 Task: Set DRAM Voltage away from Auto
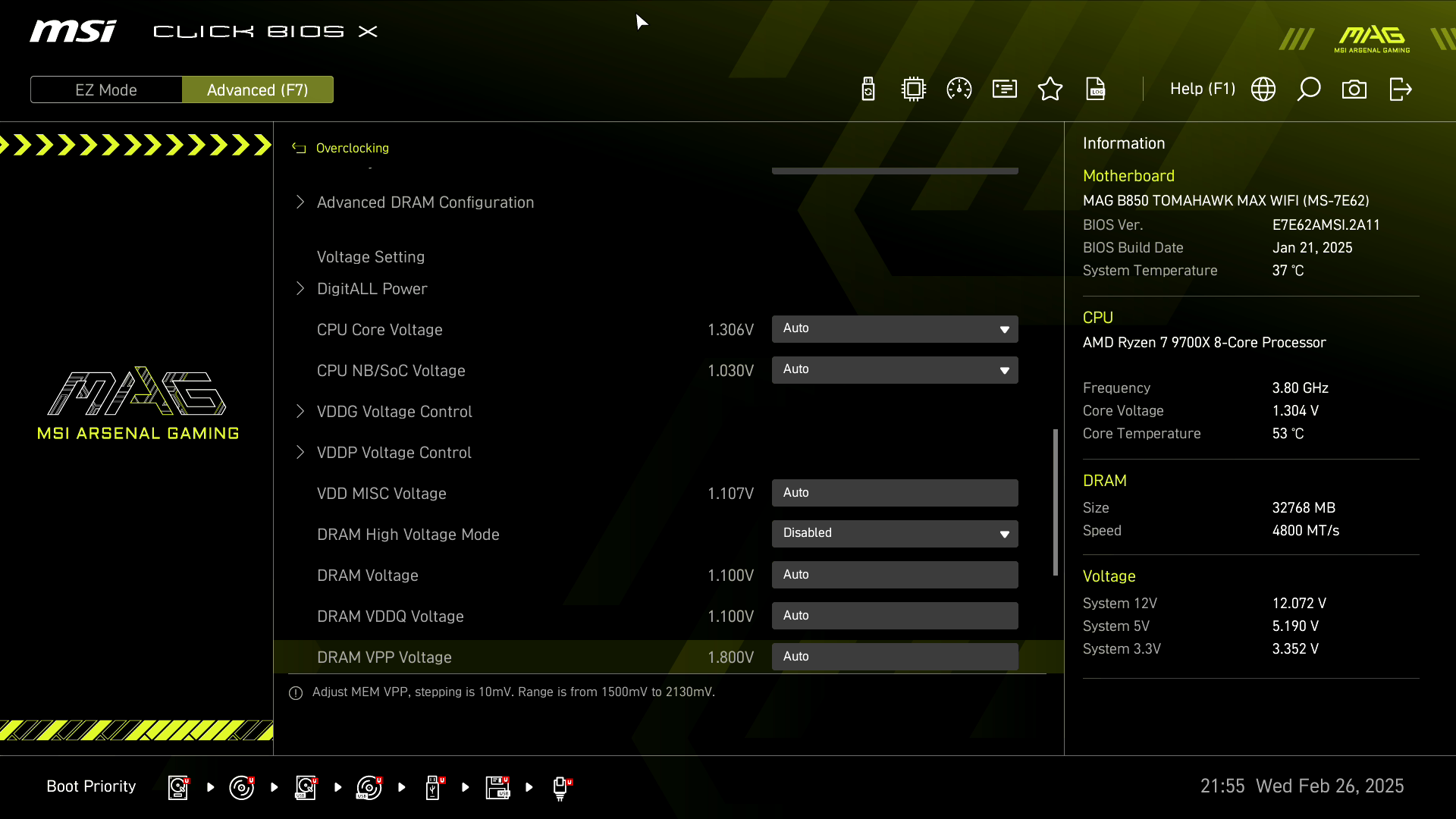[x=895, y=575]
